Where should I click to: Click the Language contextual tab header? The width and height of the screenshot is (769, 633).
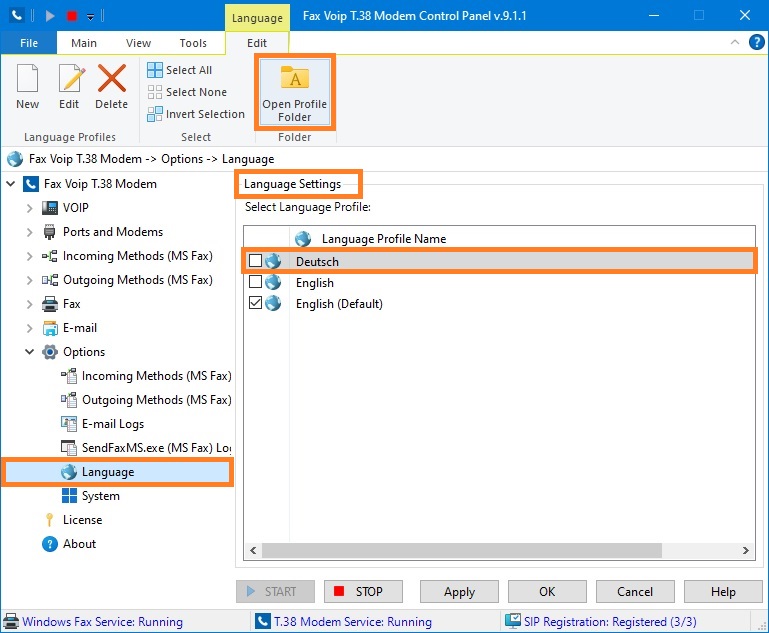pos(257,18)
